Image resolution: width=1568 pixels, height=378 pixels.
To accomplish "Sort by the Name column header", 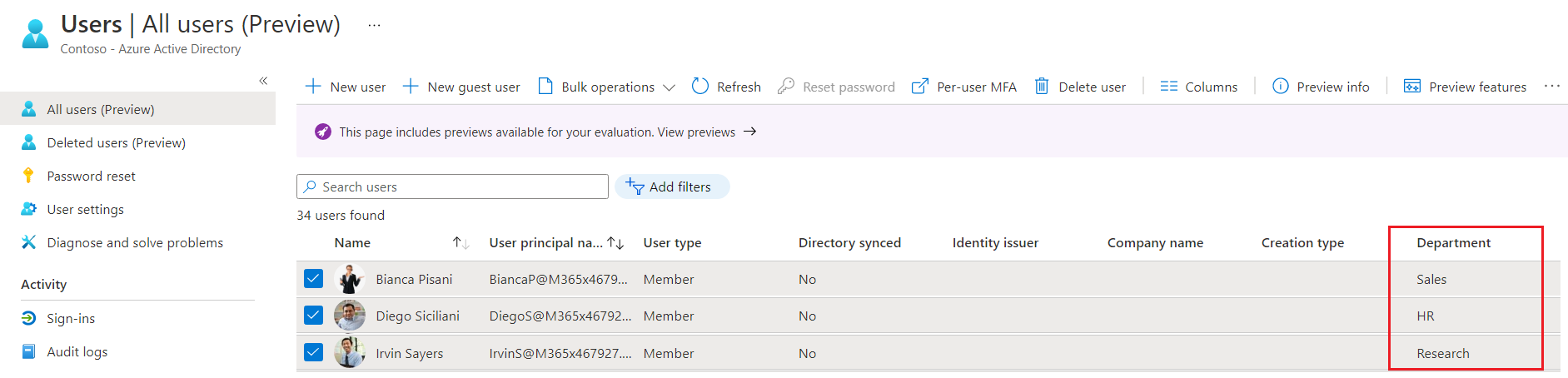I will [x=353, y=242].
